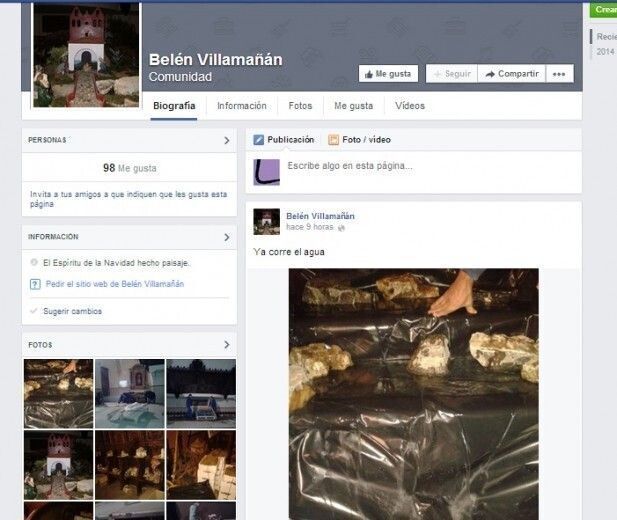Click the Publicación pencil icon

[259, 140]
